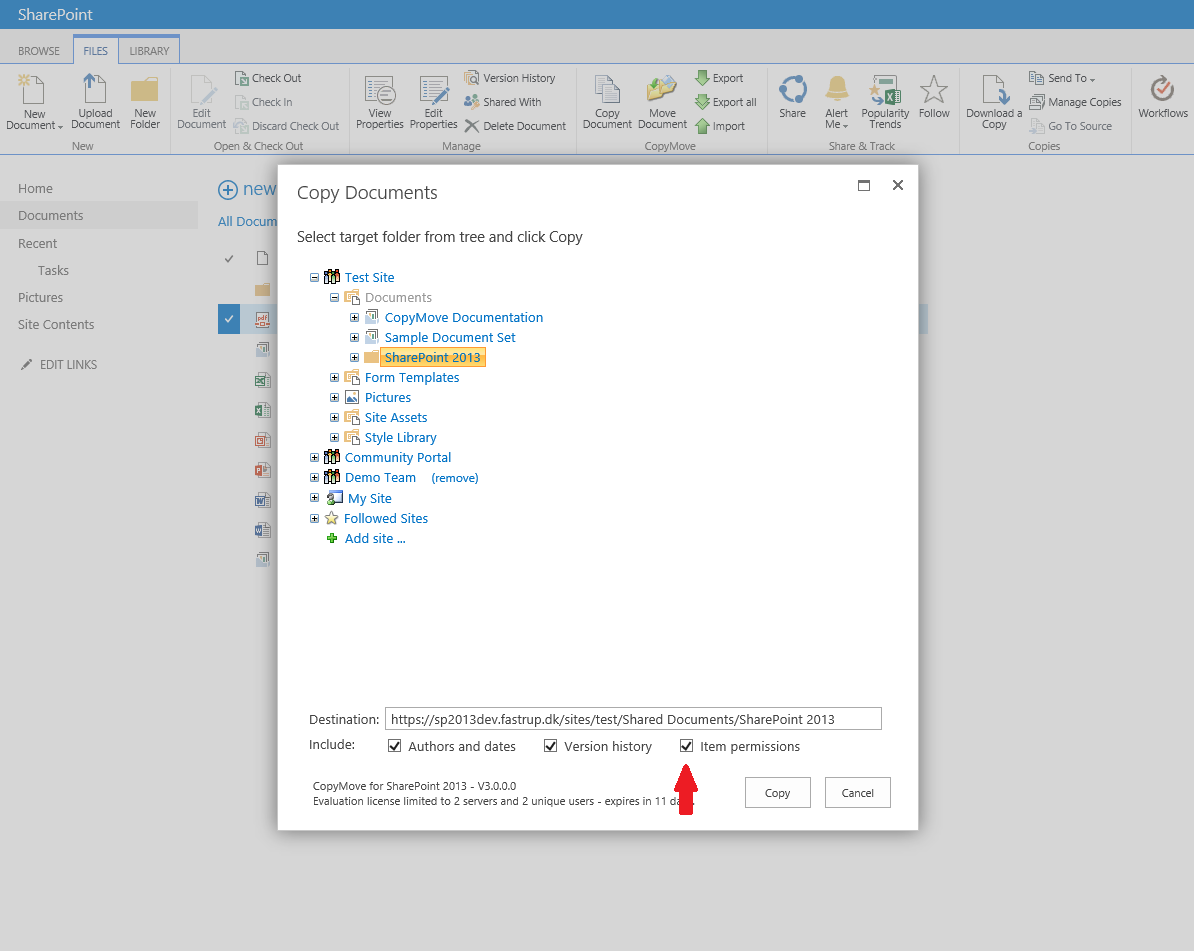Screen dimensions: 1194x951
Task: Switch to the FILES ribbon tab
Action: coord(96,51)
